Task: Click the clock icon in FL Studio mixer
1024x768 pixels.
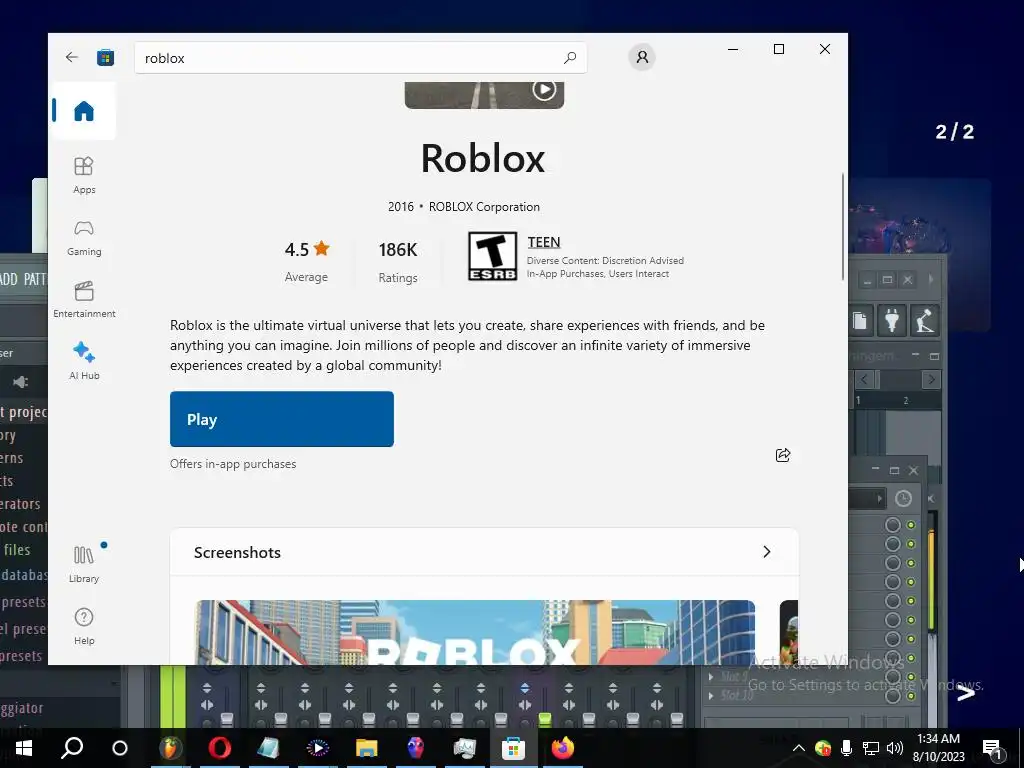Action: pyautogui.click(x=903, y=499)
